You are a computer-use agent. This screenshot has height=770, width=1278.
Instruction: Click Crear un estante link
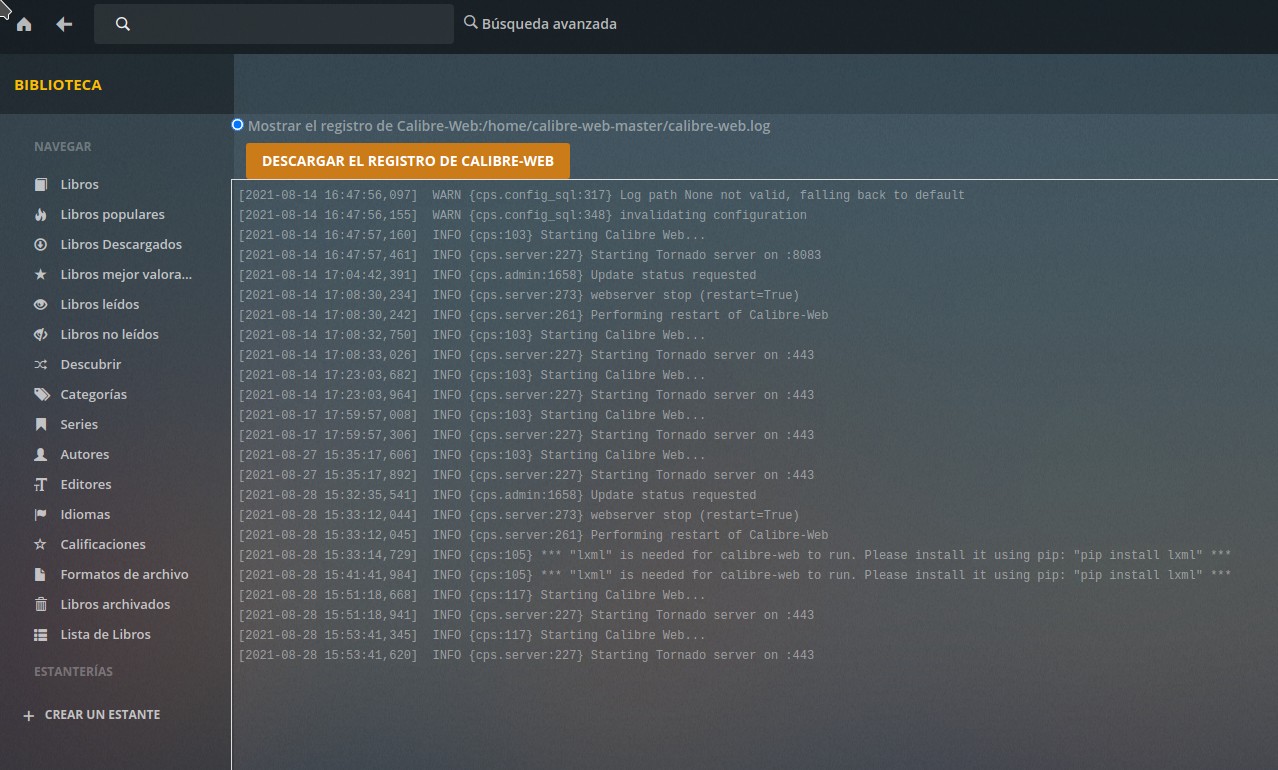click(x=101, y=715)
